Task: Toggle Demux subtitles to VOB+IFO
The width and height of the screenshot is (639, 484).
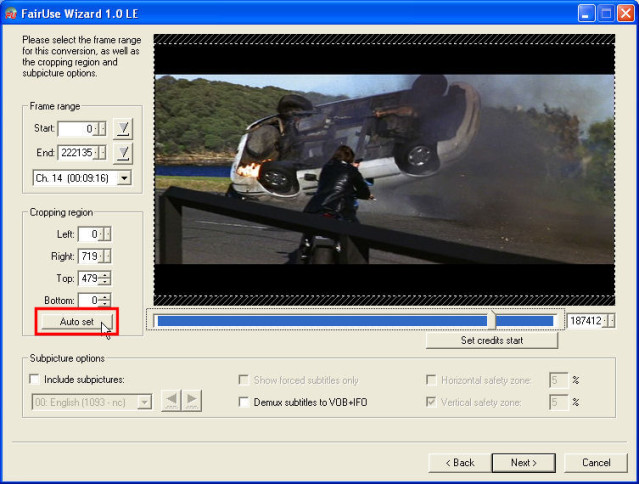Action: (x=245, y=402)
